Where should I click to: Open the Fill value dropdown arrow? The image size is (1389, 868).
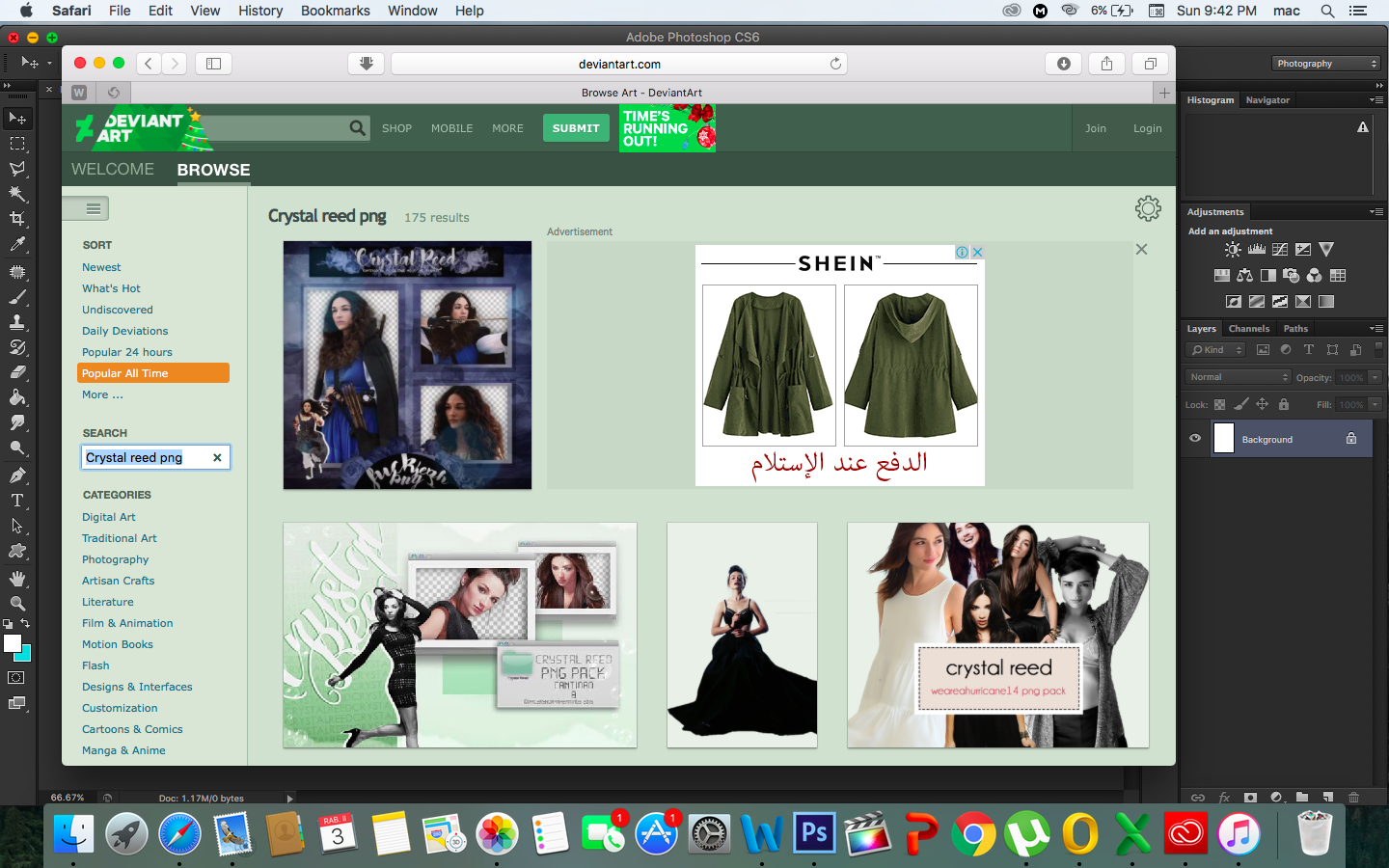click(x=1375, y=405)
